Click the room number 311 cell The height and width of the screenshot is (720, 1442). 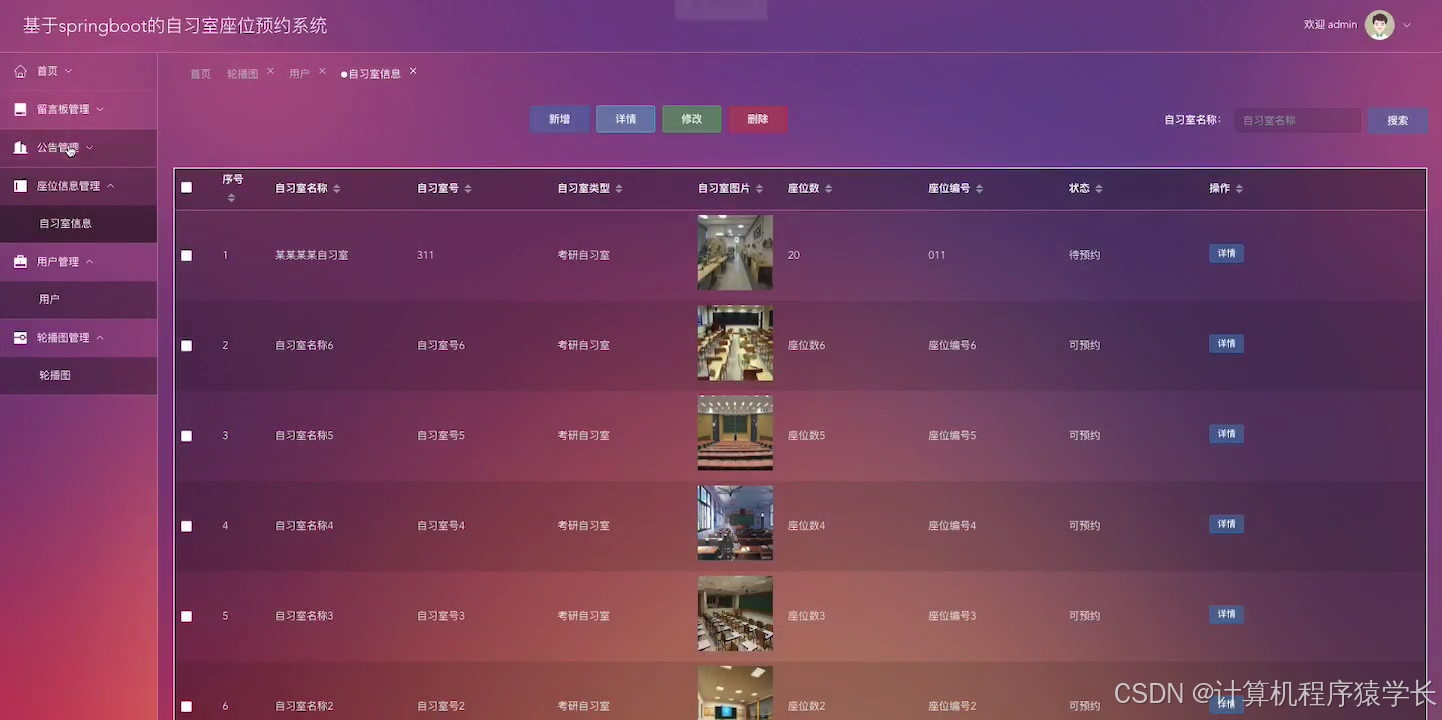click(x=426, y=255)
